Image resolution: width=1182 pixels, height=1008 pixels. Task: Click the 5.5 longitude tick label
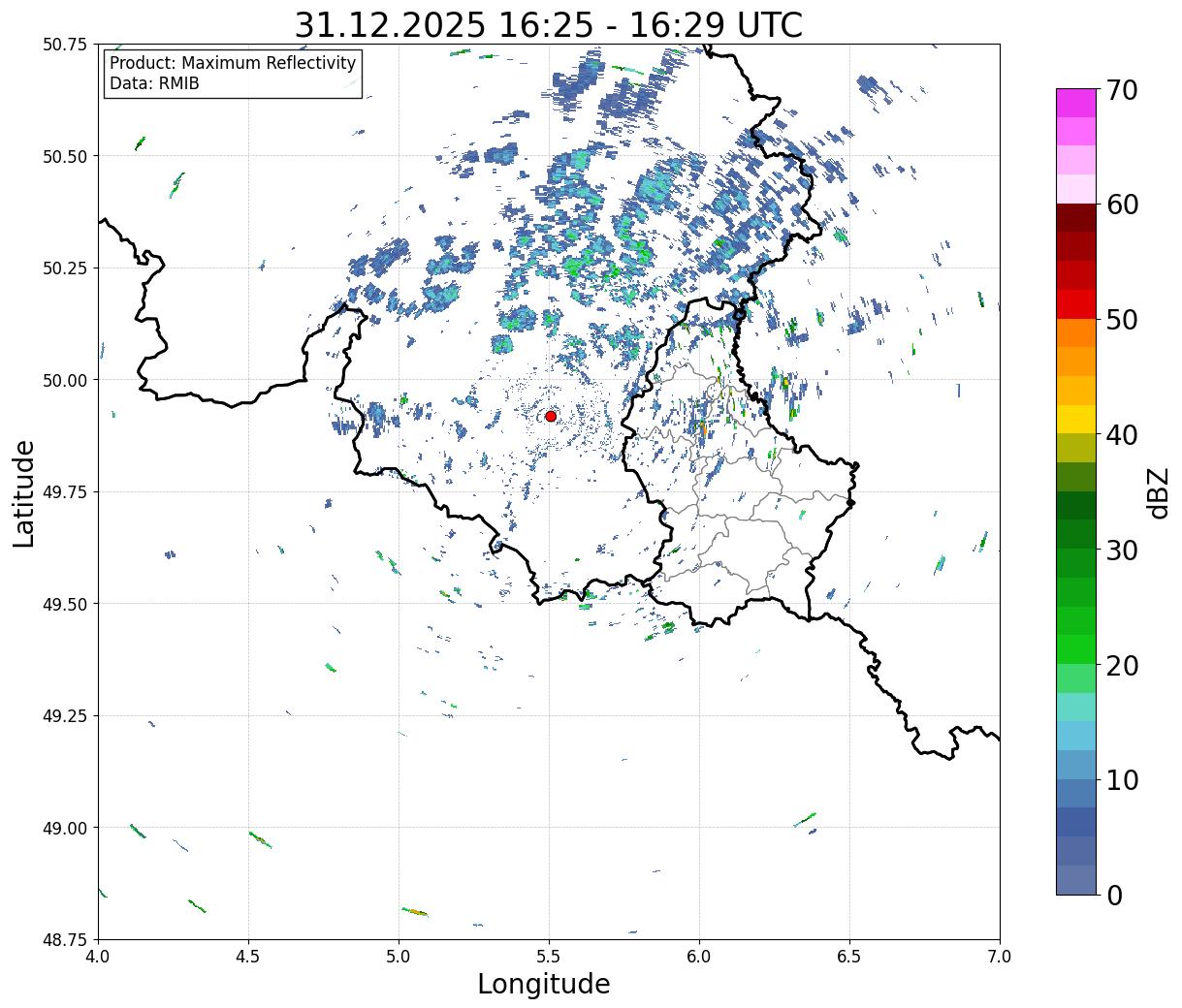[549, 956]
